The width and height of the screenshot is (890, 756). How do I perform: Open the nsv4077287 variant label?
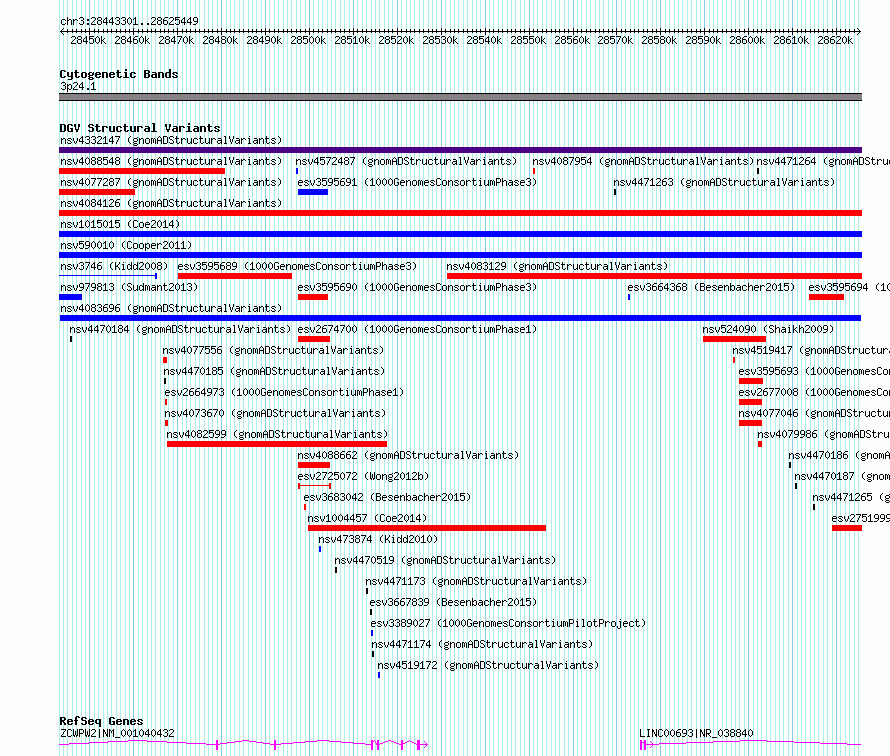[x=171, y=182]
